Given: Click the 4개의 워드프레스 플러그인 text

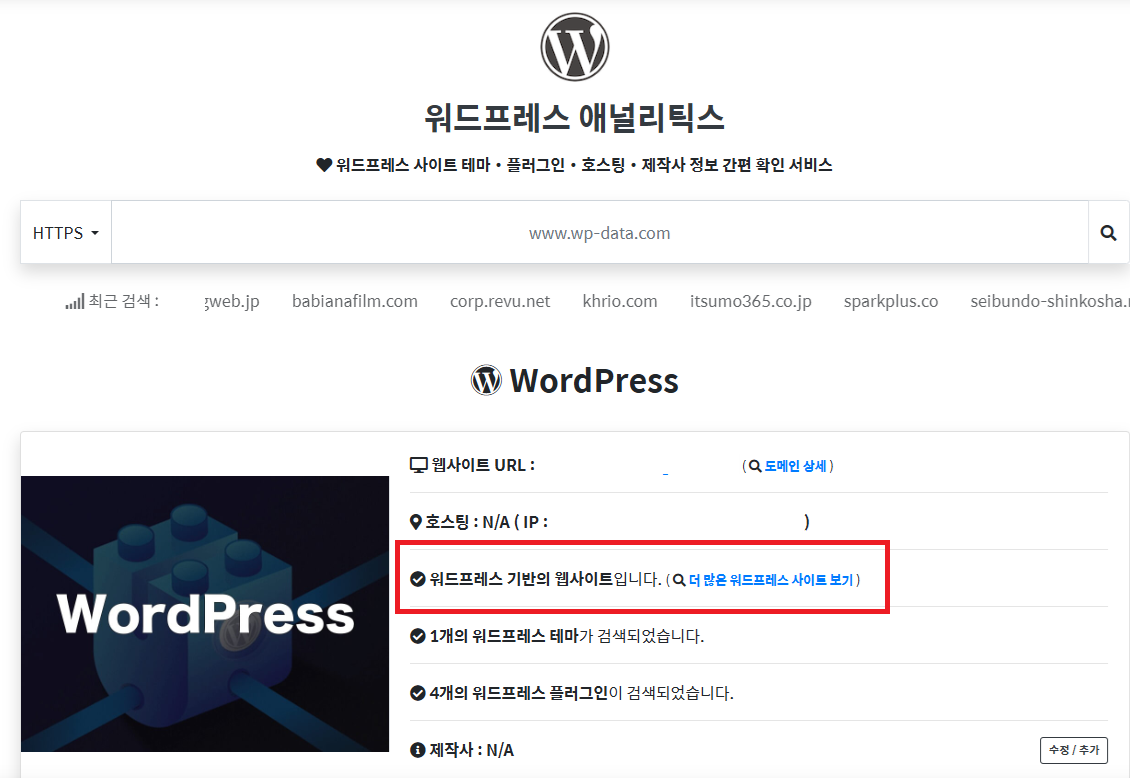Looking at the screenshot, I should point(519,693).
